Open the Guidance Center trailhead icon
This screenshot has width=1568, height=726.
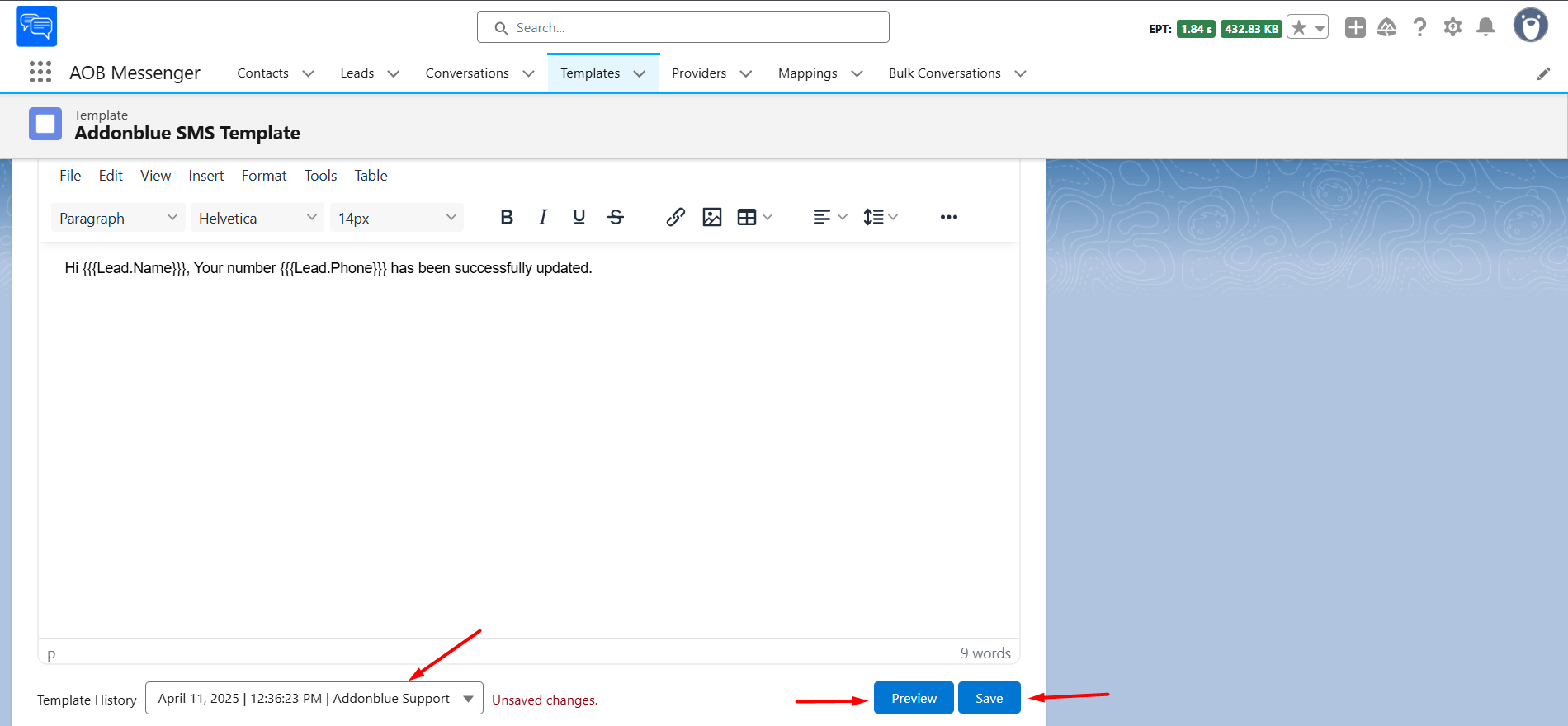[x=1387, y=28]
